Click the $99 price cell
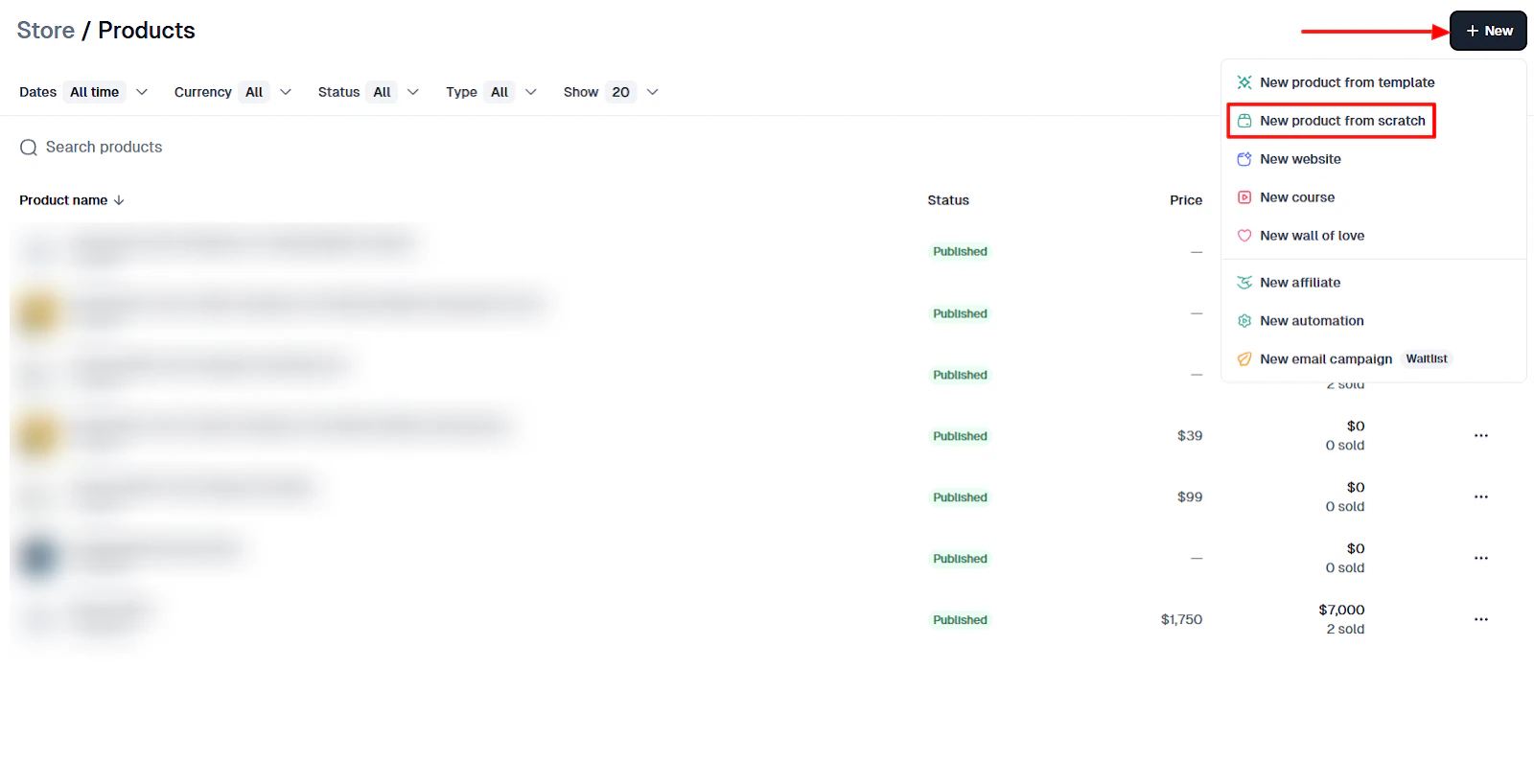Screen dimensions: 1534x784 (1190, 497)
